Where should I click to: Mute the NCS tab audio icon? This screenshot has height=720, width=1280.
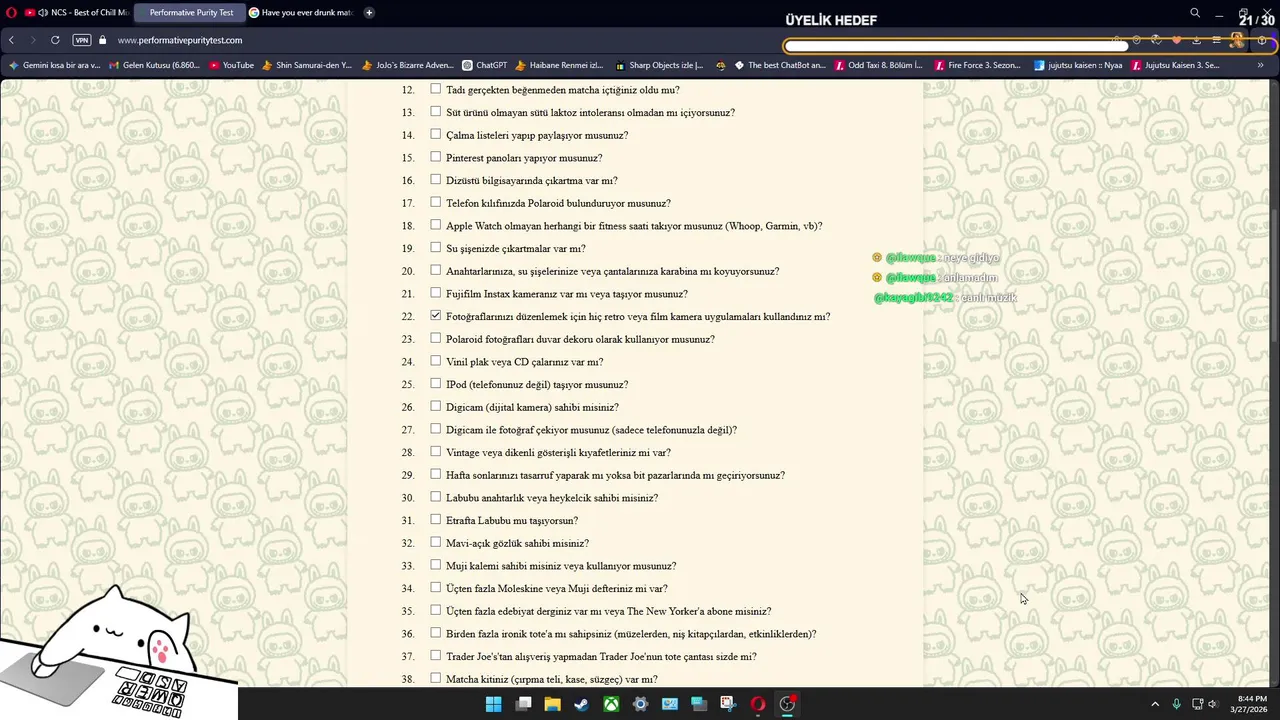pos(43,13)
